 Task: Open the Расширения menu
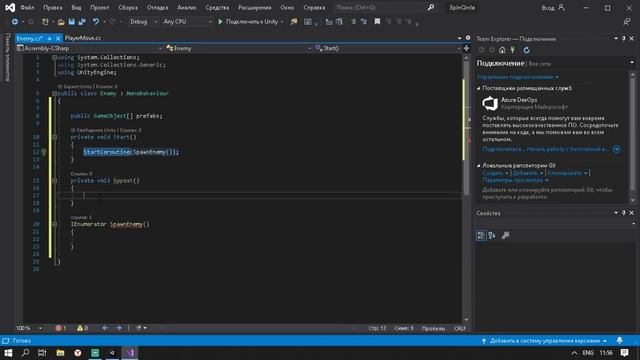point(255,7)
